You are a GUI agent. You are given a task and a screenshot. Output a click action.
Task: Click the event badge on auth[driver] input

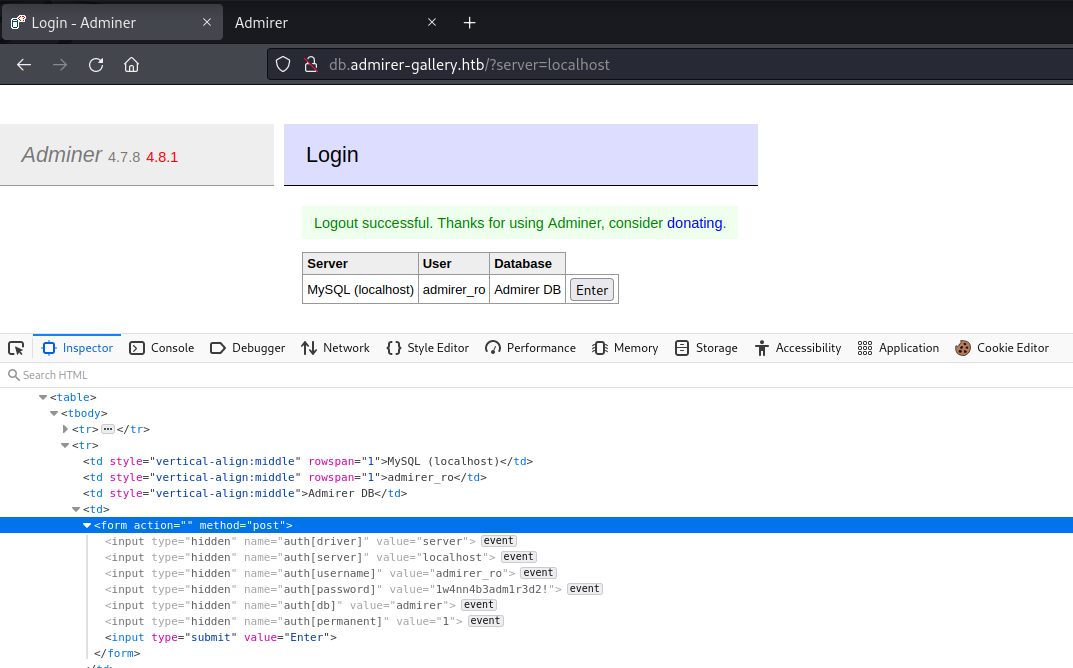tap(498, 541)
